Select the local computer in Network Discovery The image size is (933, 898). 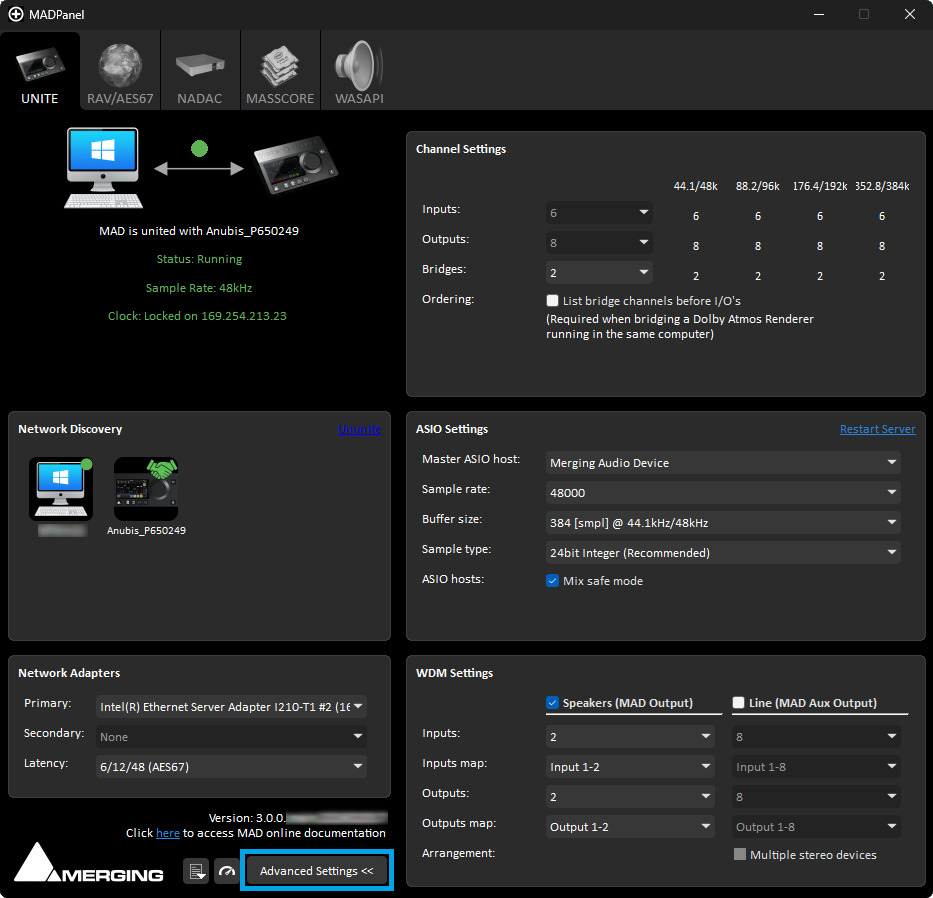point(61,489)
